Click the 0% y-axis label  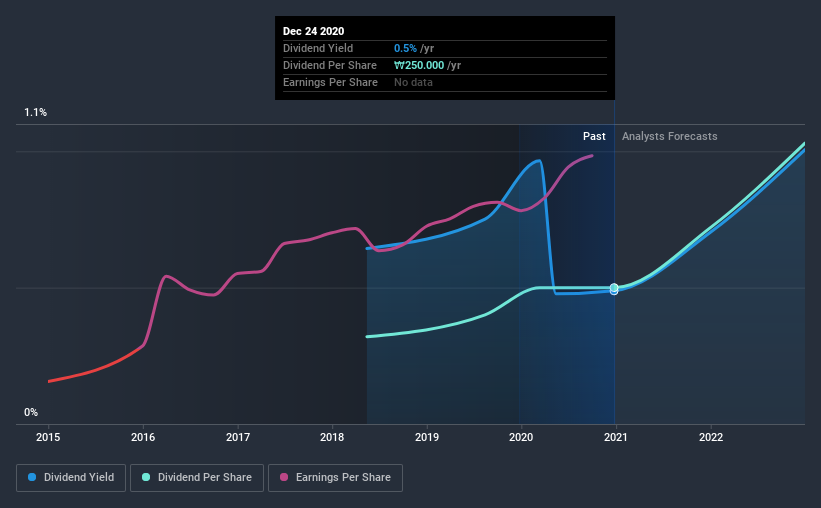click(x=31, y=413)
